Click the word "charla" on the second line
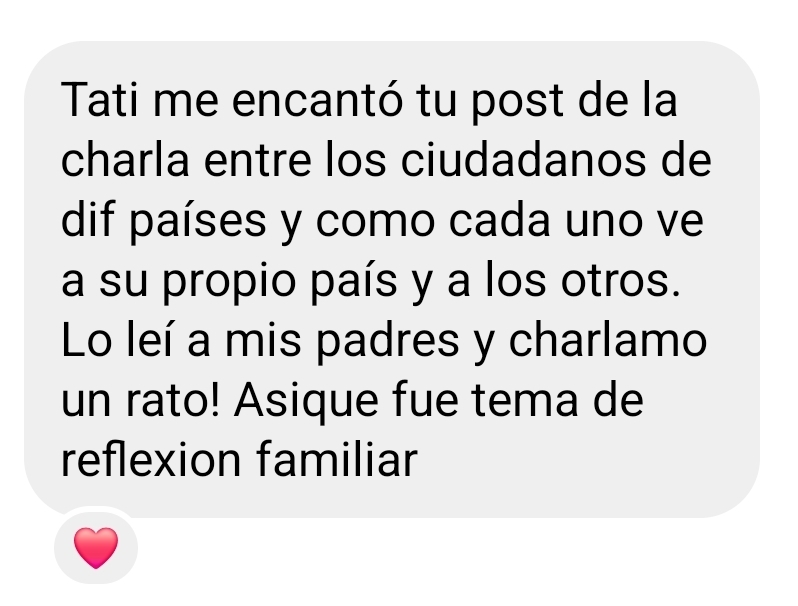Image resolution: width=798 pixels, height=606 pixels. 125,159
